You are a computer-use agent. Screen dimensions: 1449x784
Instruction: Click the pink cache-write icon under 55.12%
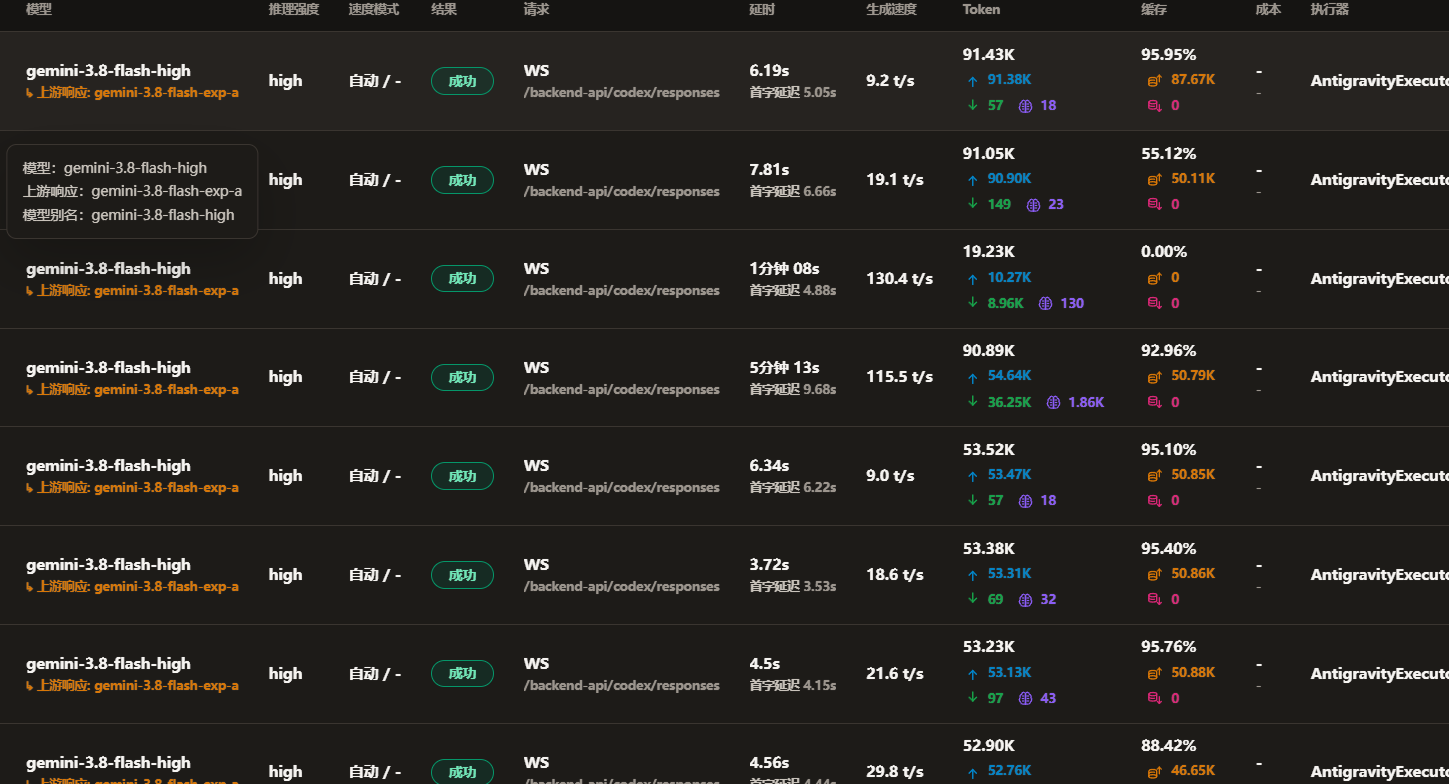1153,204
